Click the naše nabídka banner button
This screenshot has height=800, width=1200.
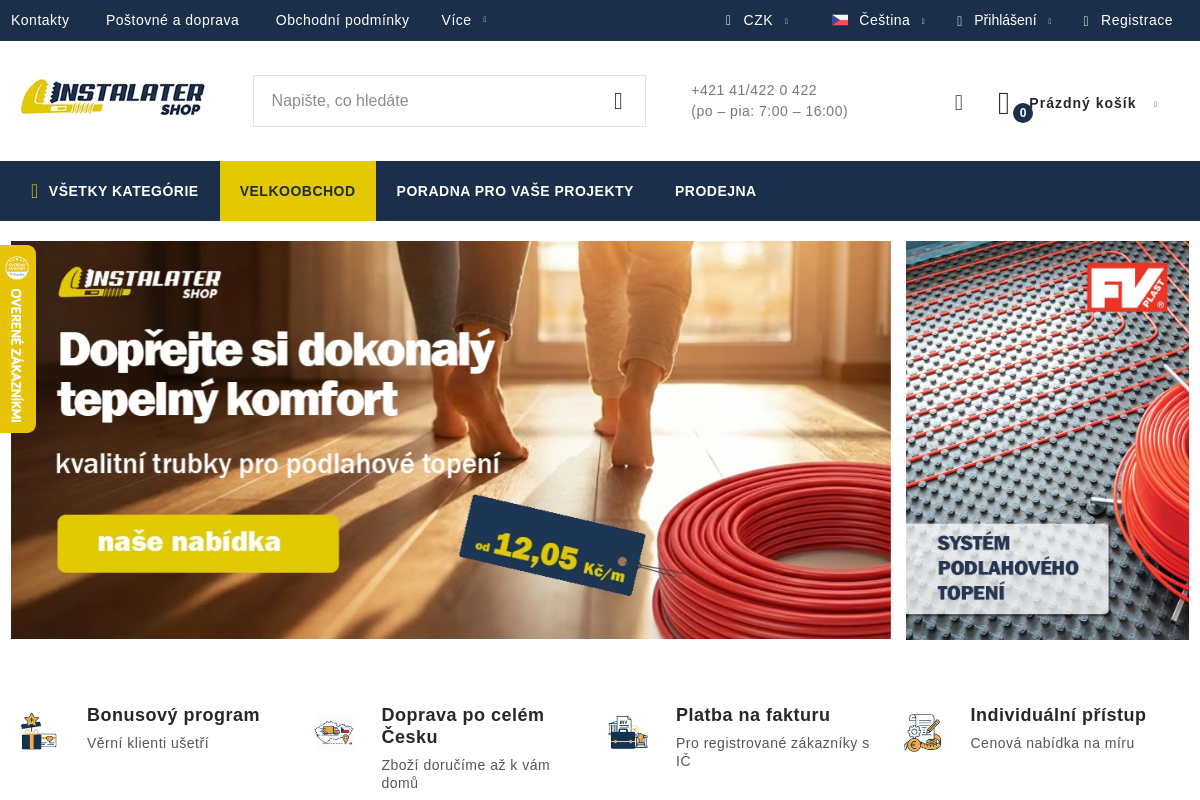(x=198, y=543)
